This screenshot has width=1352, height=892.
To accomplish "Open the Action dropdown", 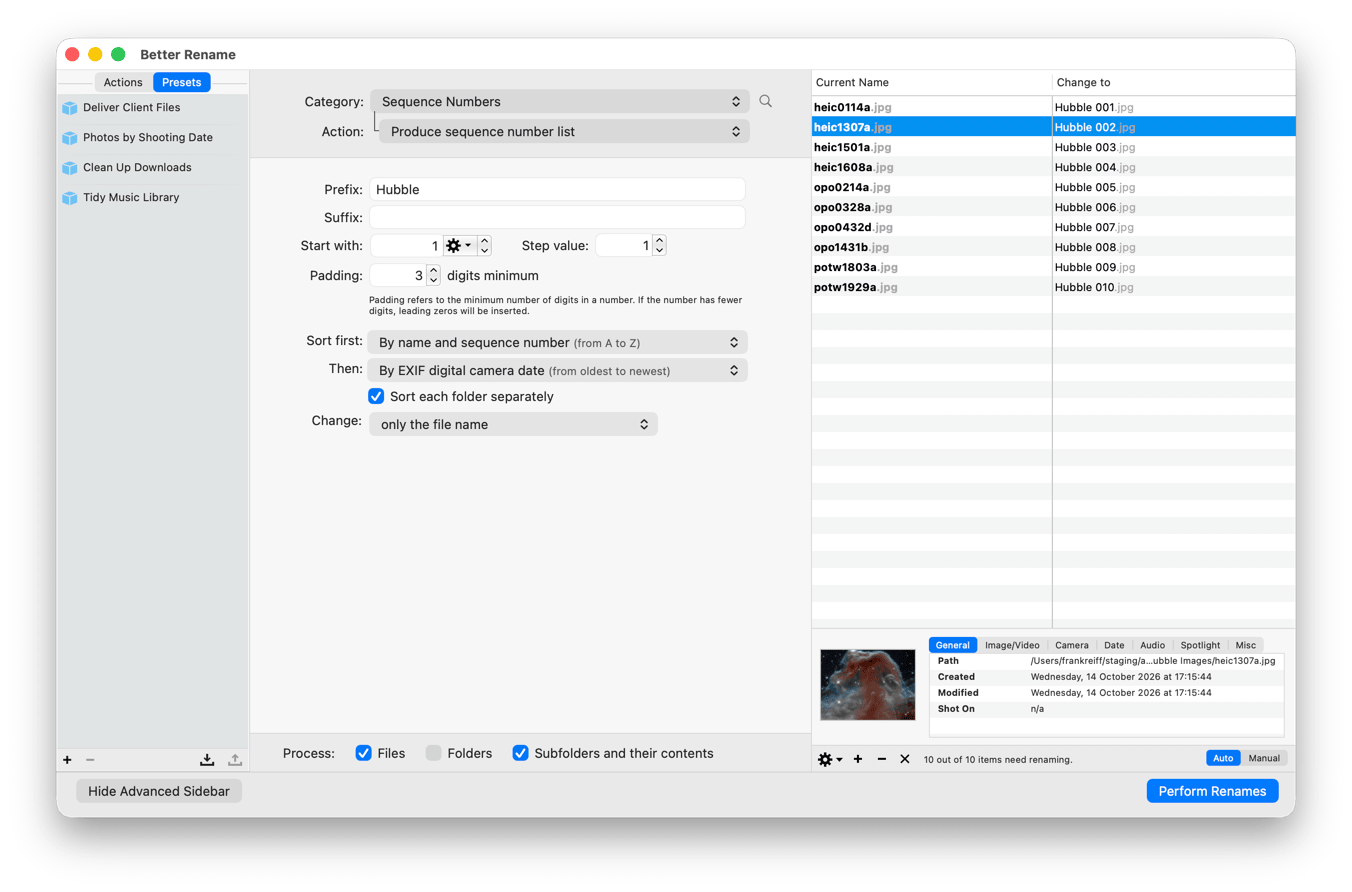I will 564,131.
